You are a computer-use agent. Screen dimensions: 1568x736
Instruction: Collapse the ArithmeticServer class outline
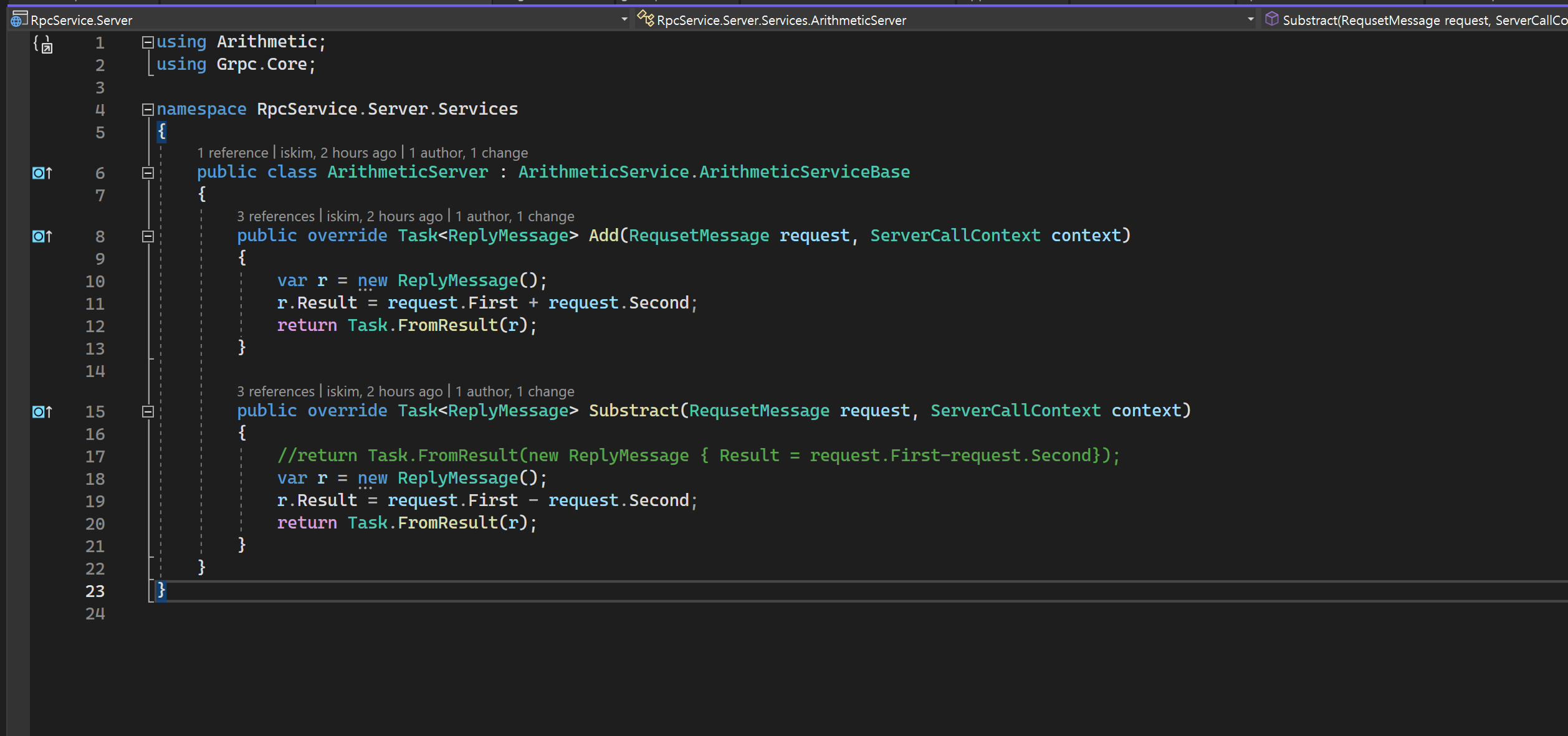[148, 173]
